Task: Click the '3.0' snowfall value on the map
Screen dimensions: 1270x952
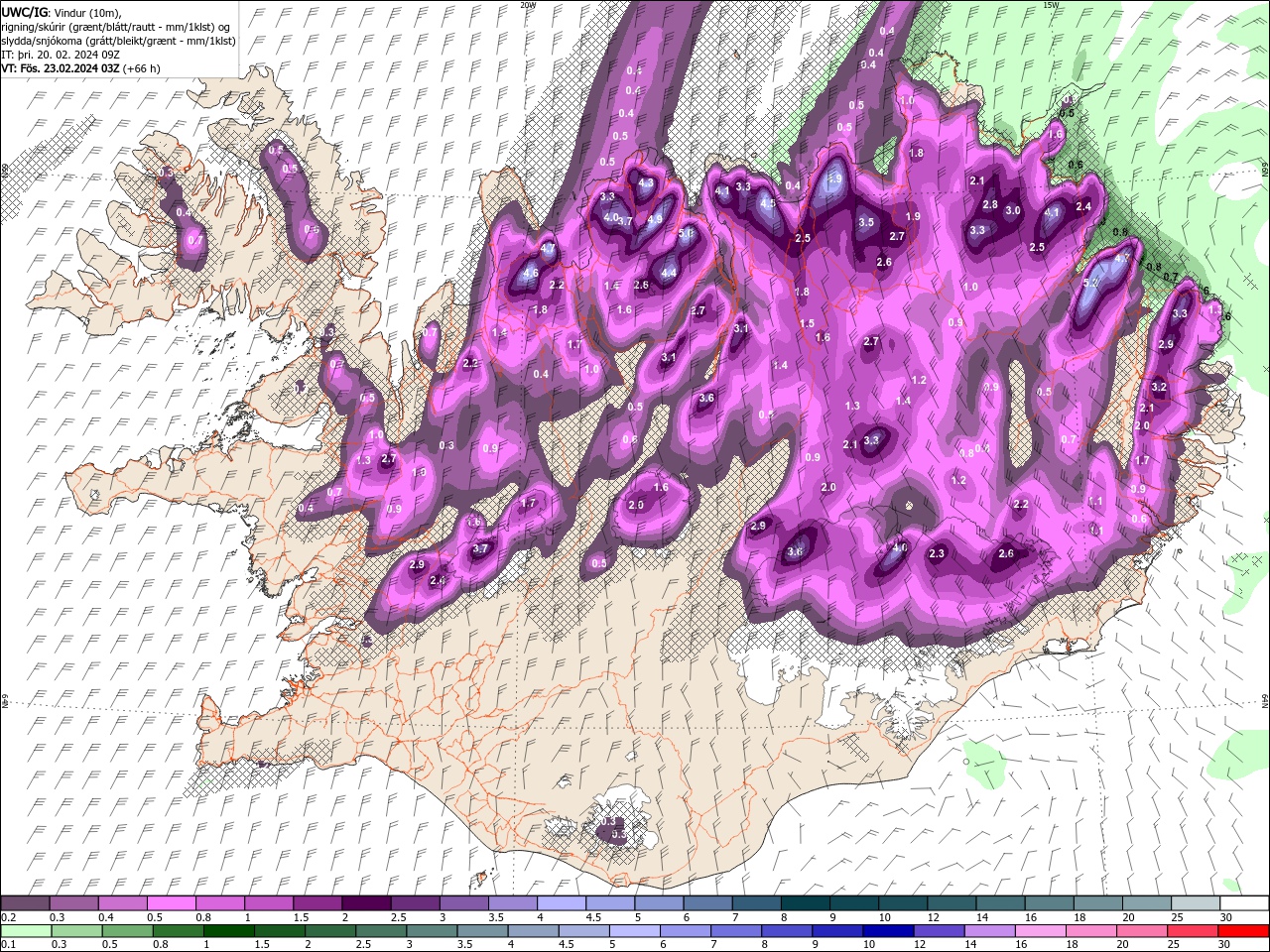Action: coord(1013,211)
